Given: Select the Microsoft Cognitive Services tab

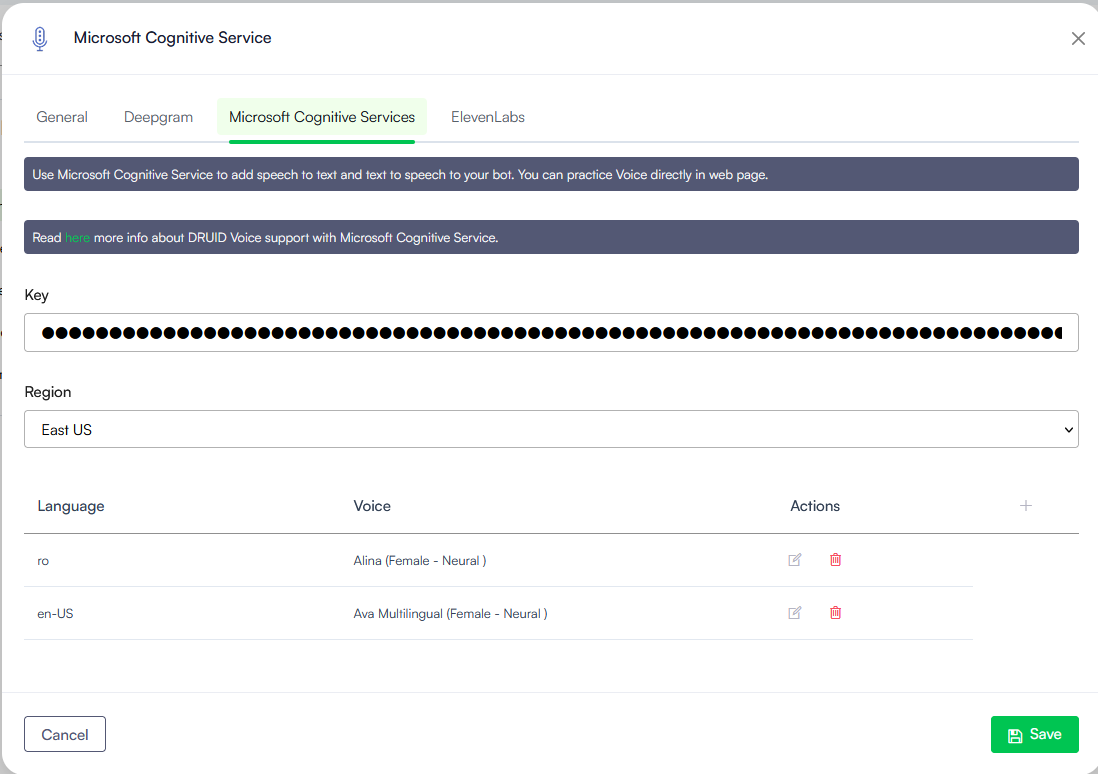Looking at the screenshot, I should click(x=322, y=117).
